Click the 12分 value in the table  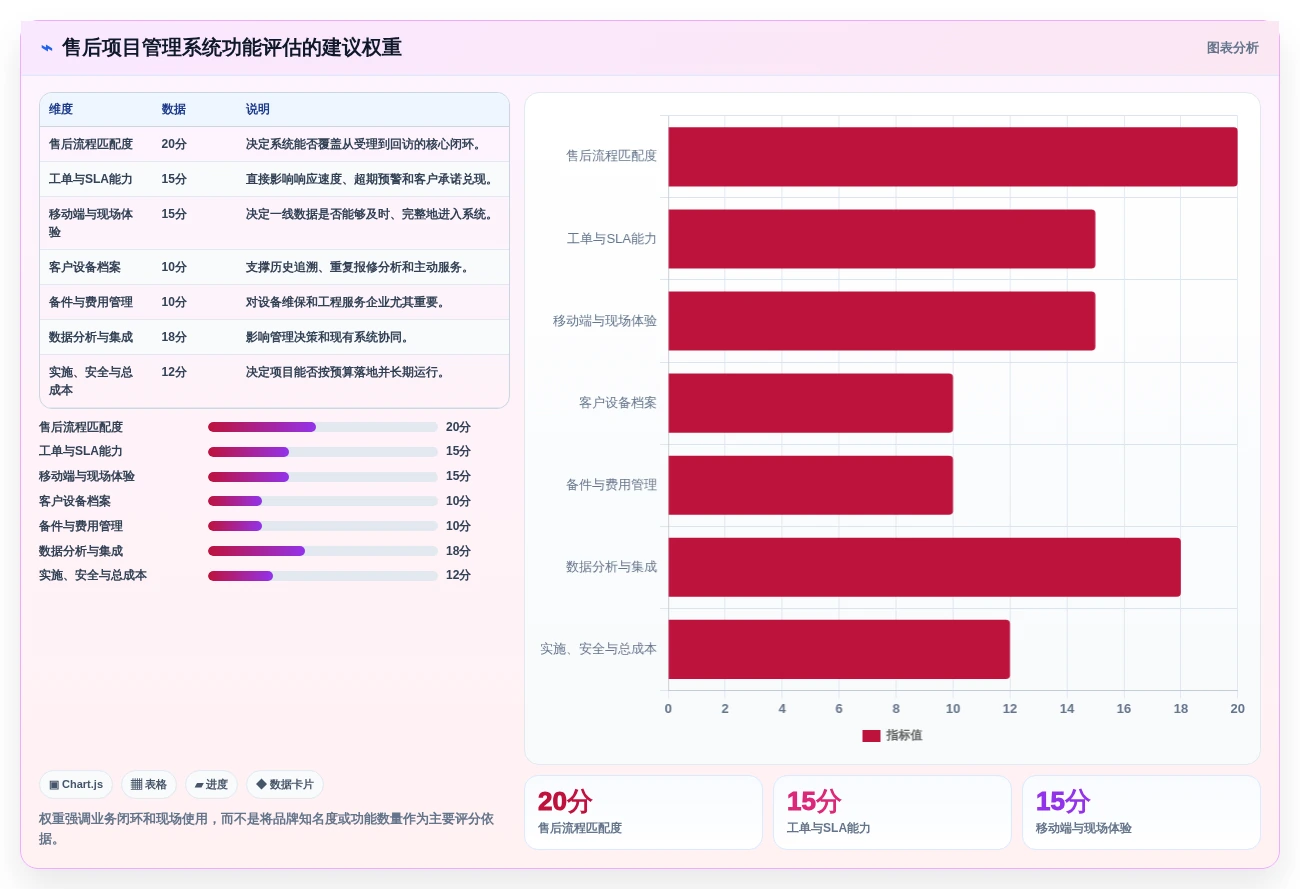pyautogui.click(x=174, y=372)
